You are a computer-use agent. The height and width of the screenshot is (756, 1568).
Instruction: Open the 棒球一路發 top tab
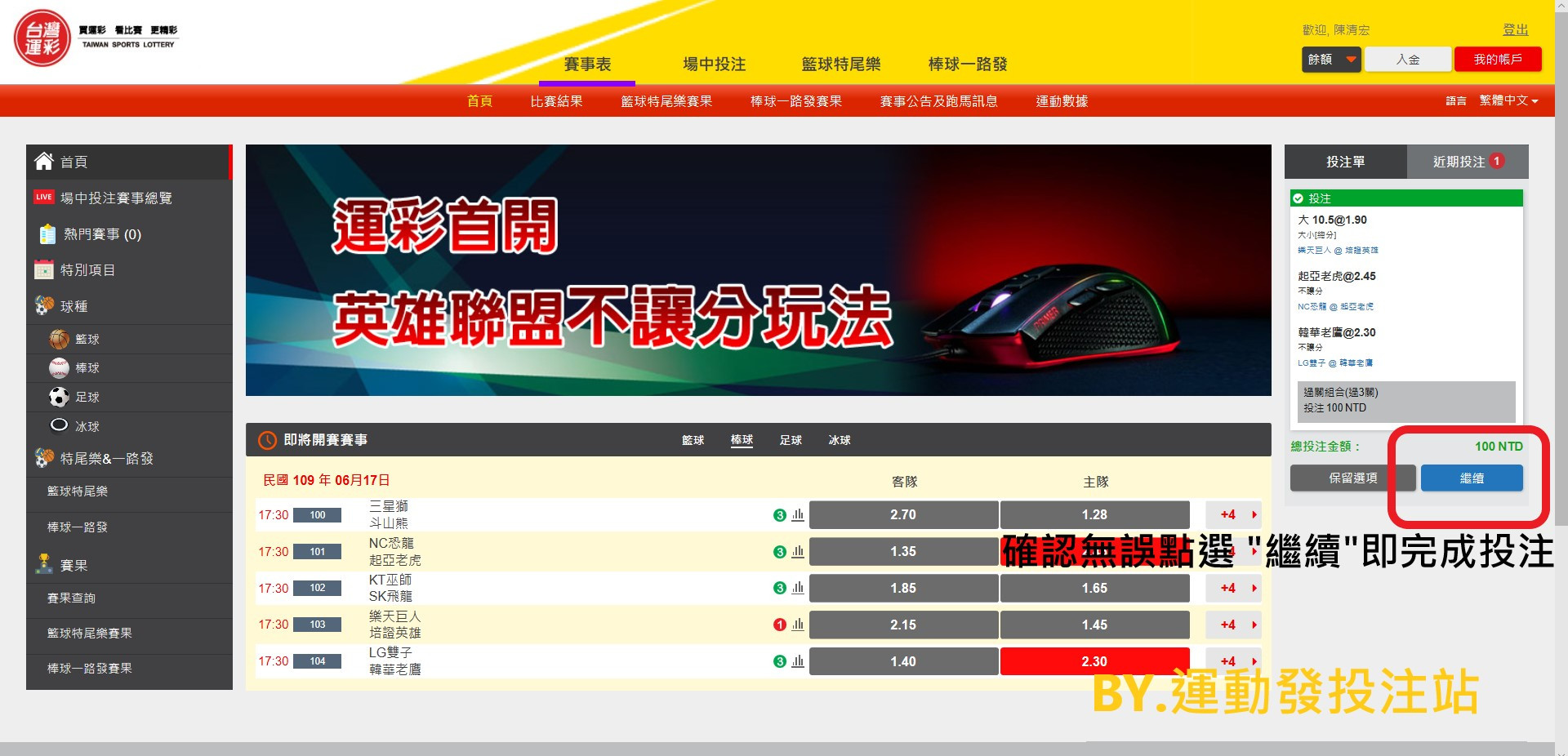(968, 64)
